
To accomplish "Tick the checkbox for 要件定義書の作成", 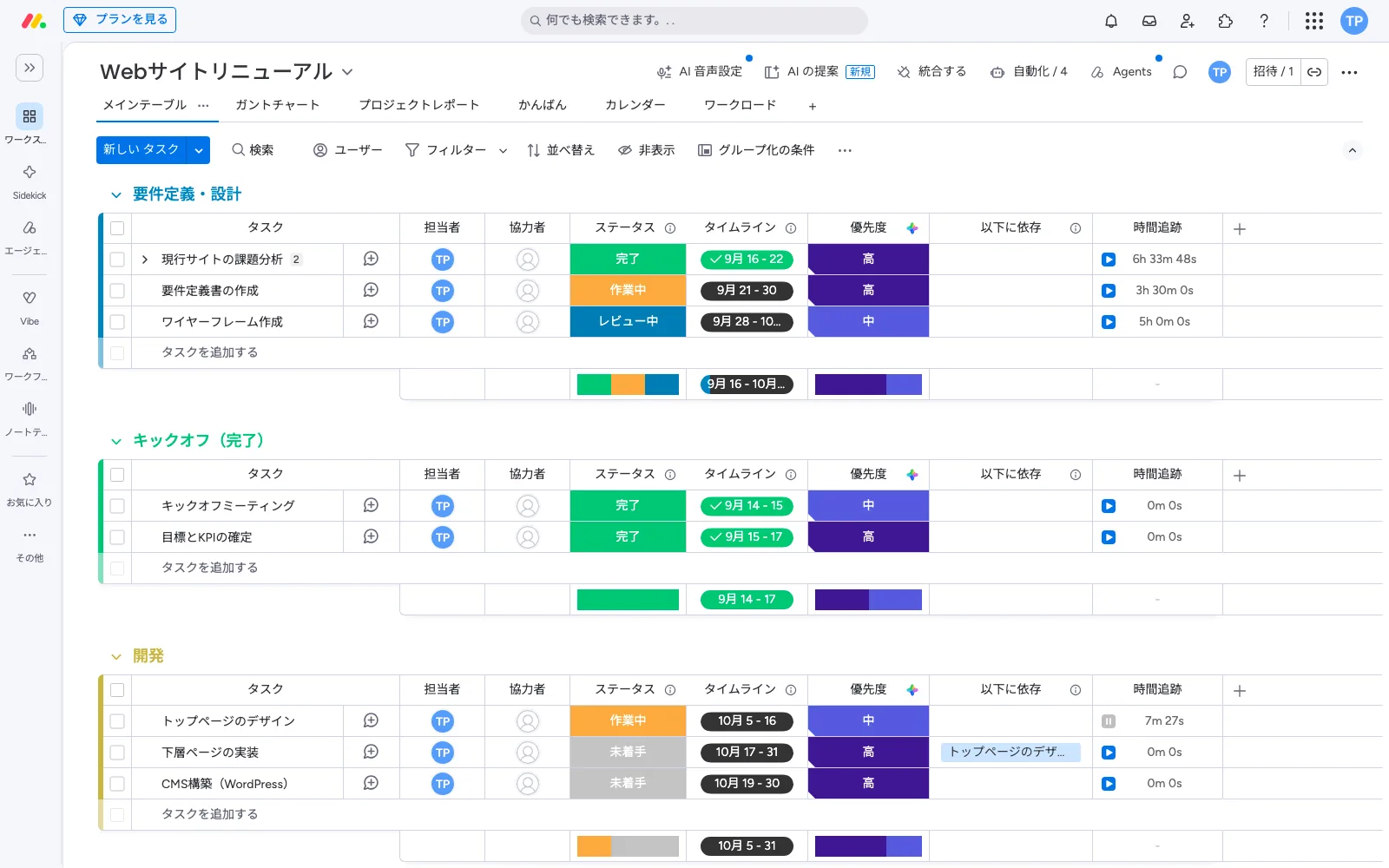I will (x=117, y=291).
